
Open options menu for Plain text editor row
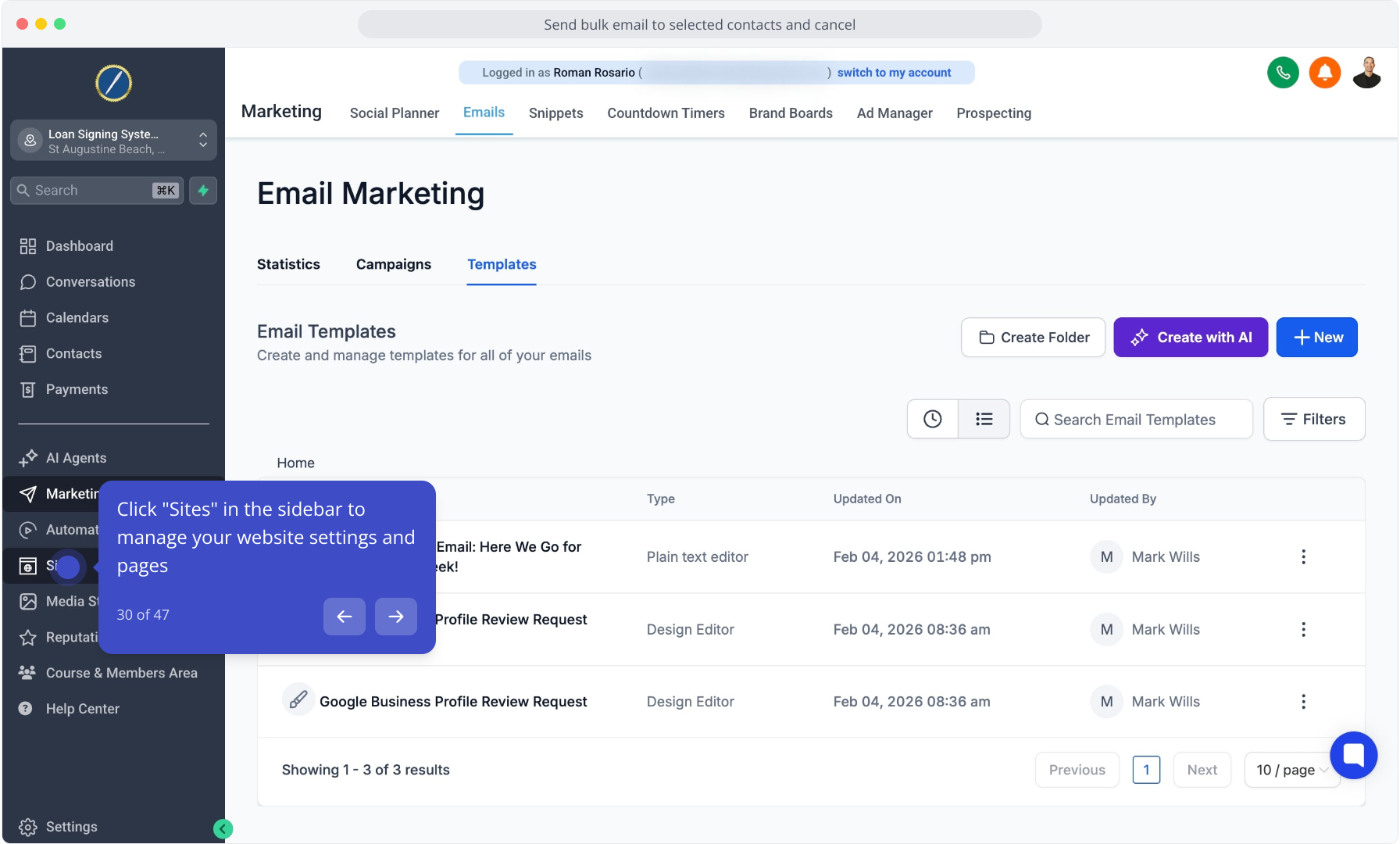(1303, 557)
